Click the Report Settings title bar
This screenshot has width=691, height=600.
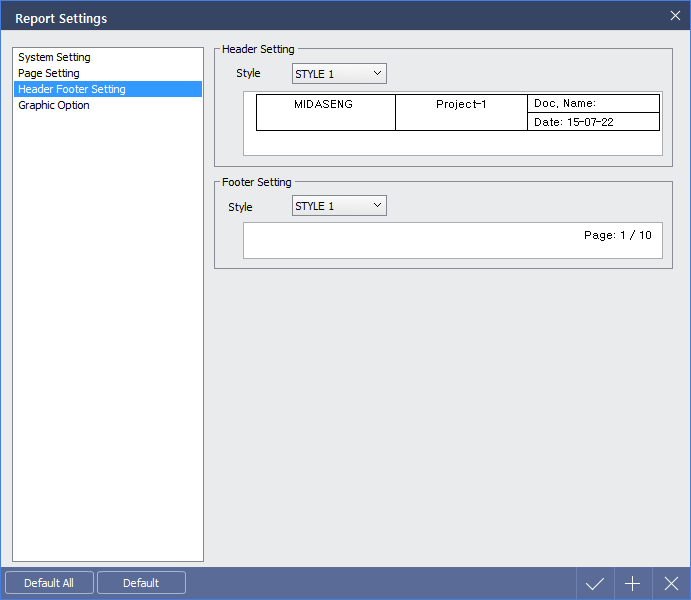(300, 17)
